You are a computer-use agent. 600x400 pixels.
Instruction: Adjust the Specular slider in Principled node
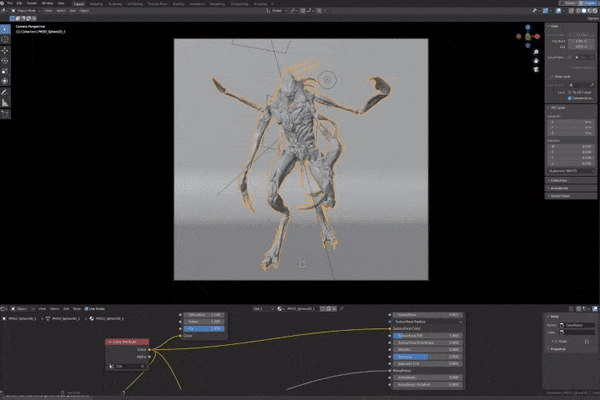428,356
